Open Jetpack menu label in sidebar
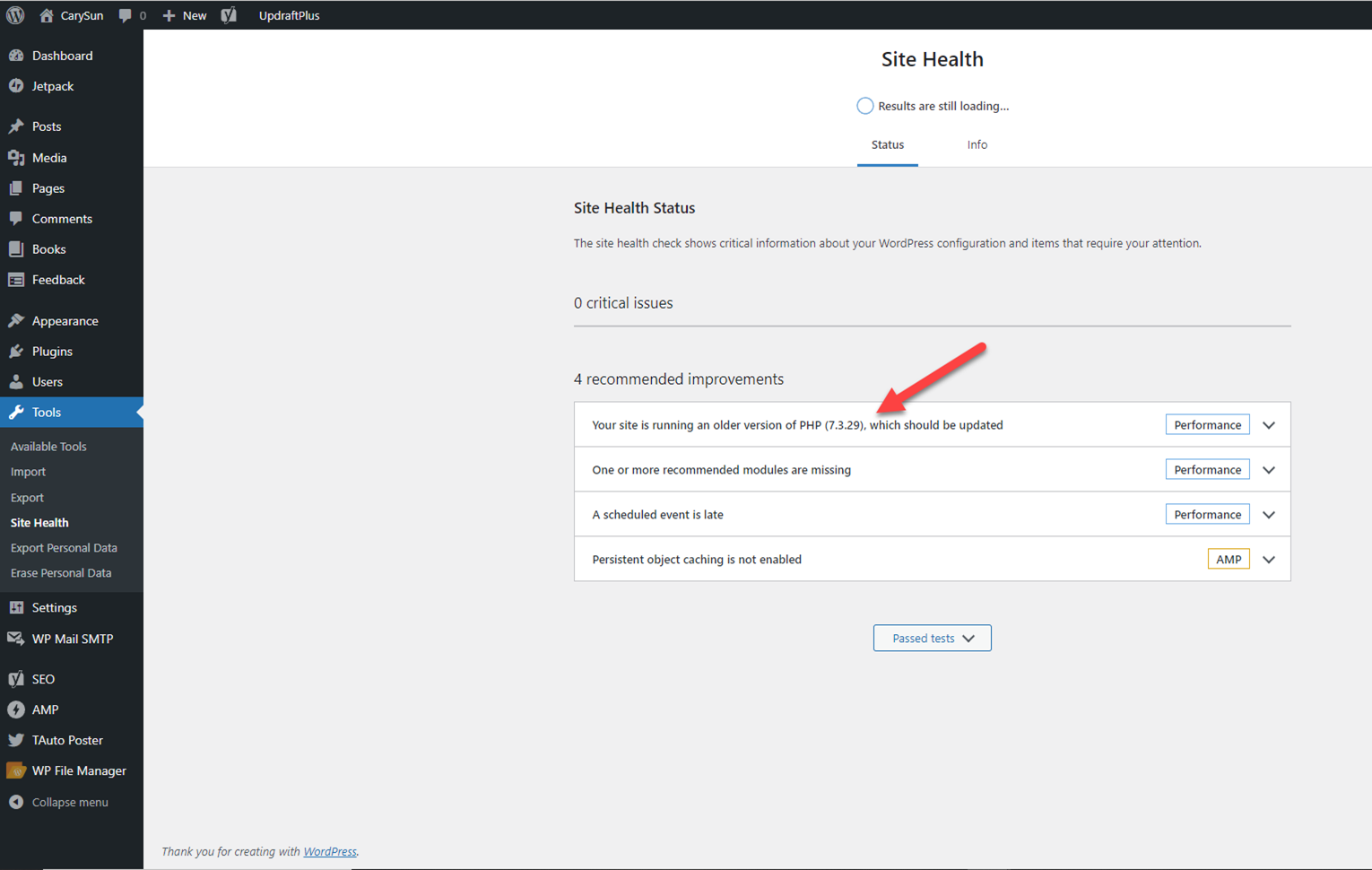The width and height of the screenshot is (1372, 870). [53, 86]
